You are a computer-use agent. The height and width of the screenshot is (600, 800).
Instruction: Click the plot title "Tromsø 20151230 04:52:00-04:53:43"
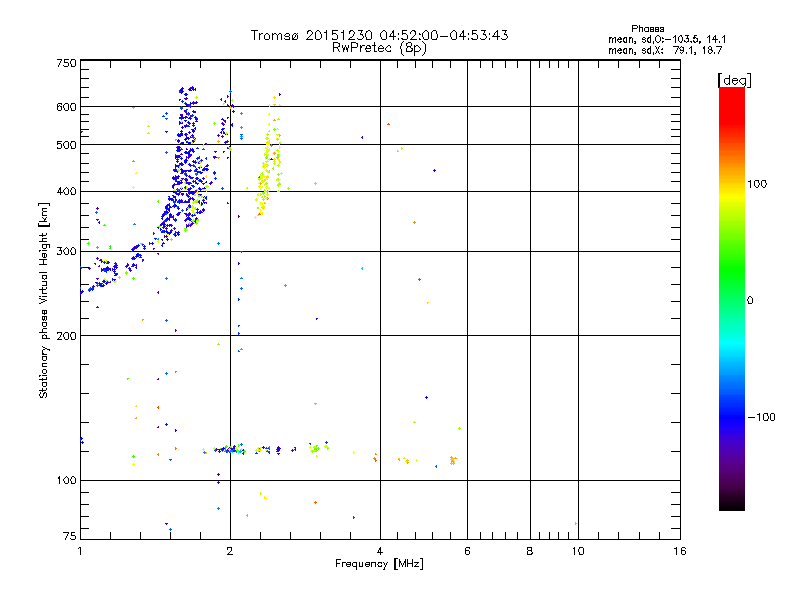[x=379, y=35]
